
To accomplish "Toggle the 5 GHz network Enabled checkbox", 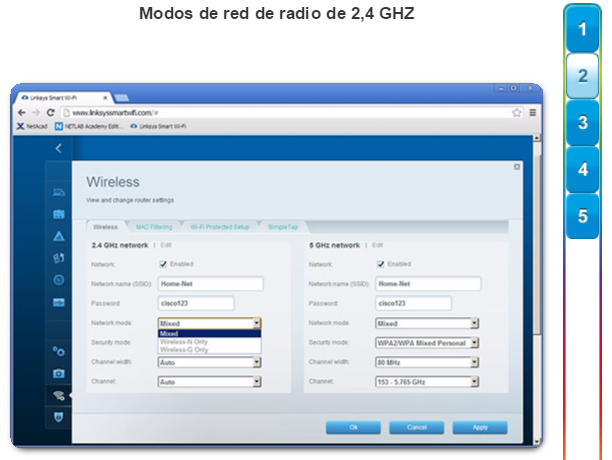I will [x=381, y=264].
